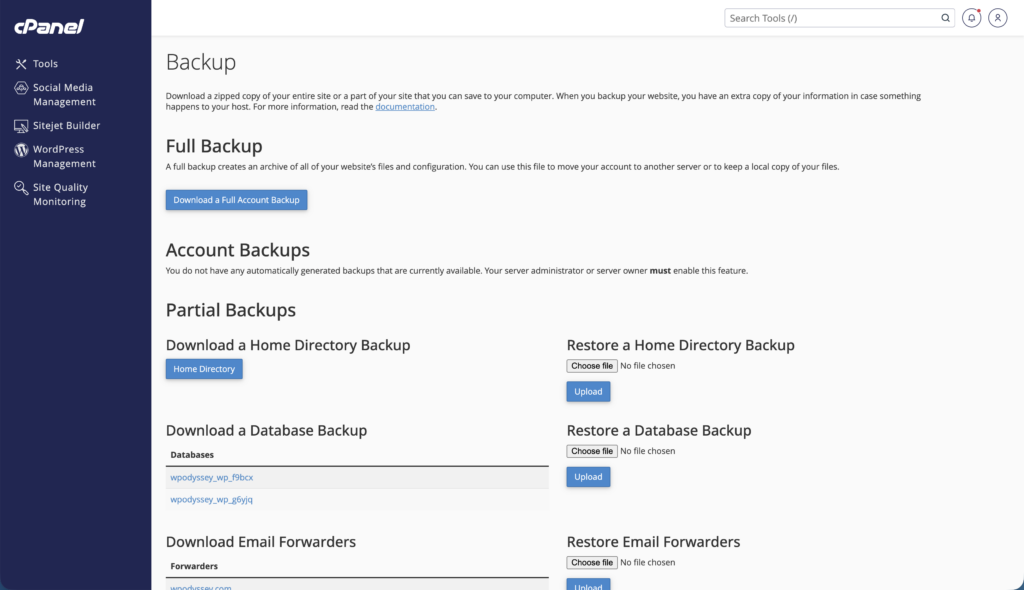Open the documentation link
This screenshot has width=1024, height=590.
[405, 107]
